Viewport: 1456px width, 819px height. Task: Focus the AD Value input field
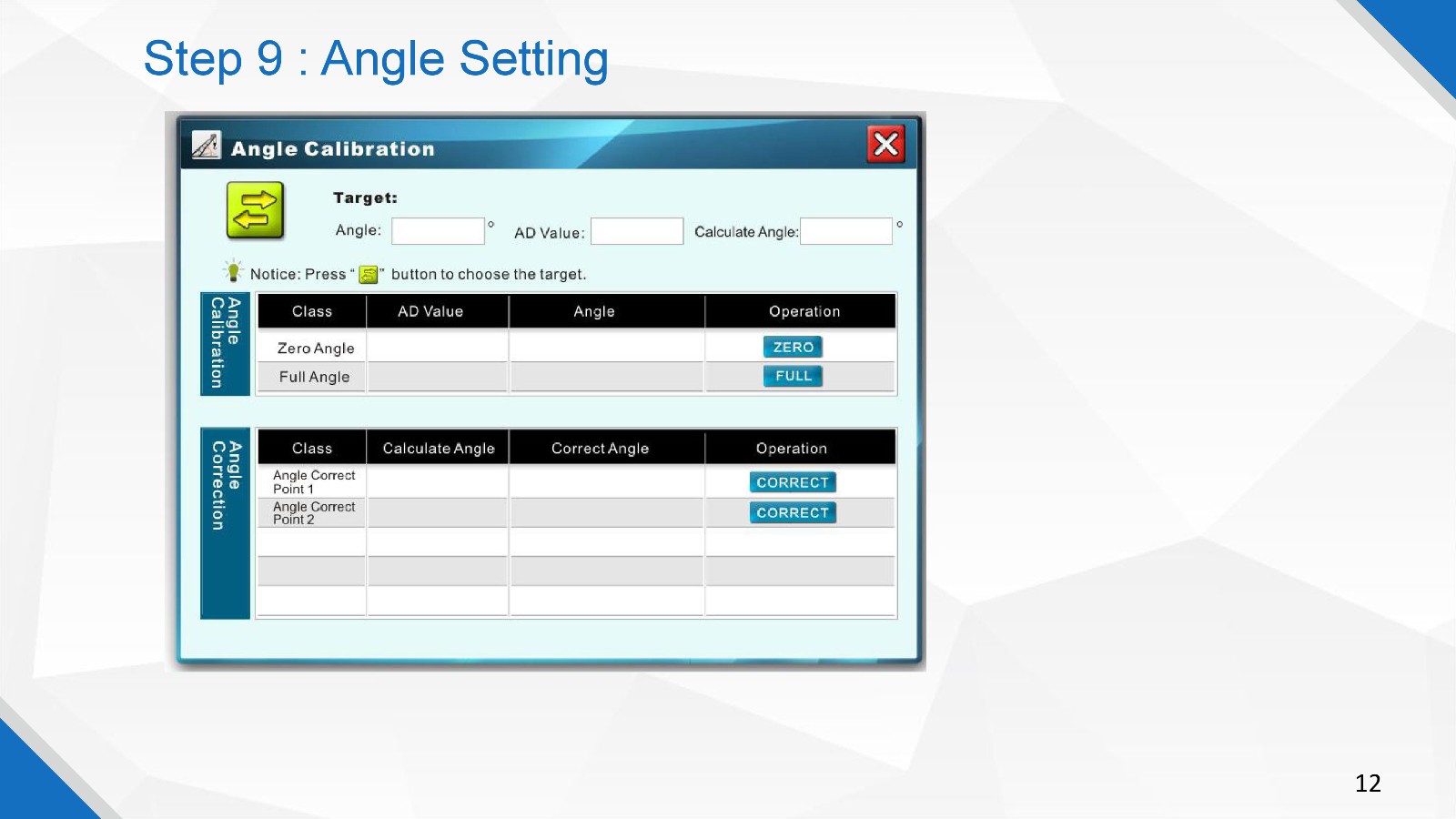click(x=637, y=231)
